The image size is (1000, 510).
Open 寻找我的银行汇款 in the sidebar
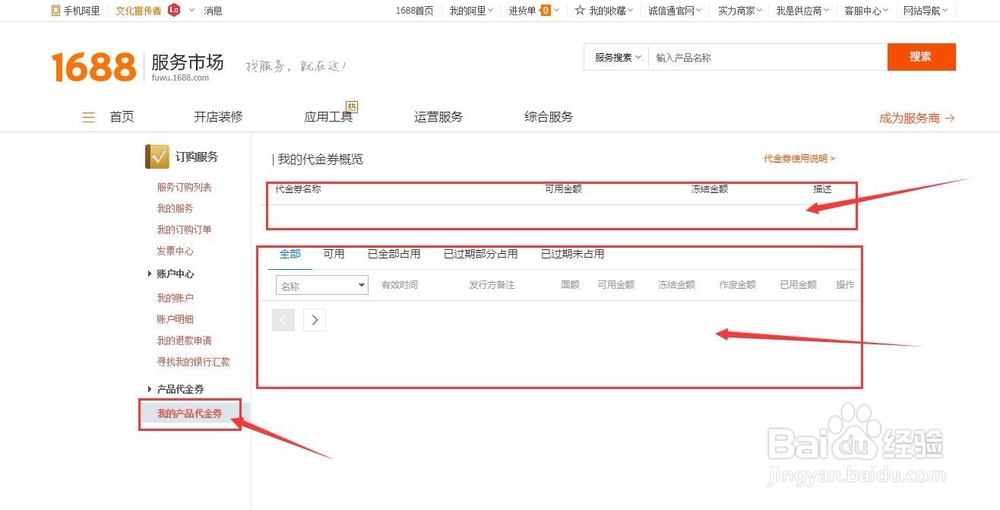point(193,362)
